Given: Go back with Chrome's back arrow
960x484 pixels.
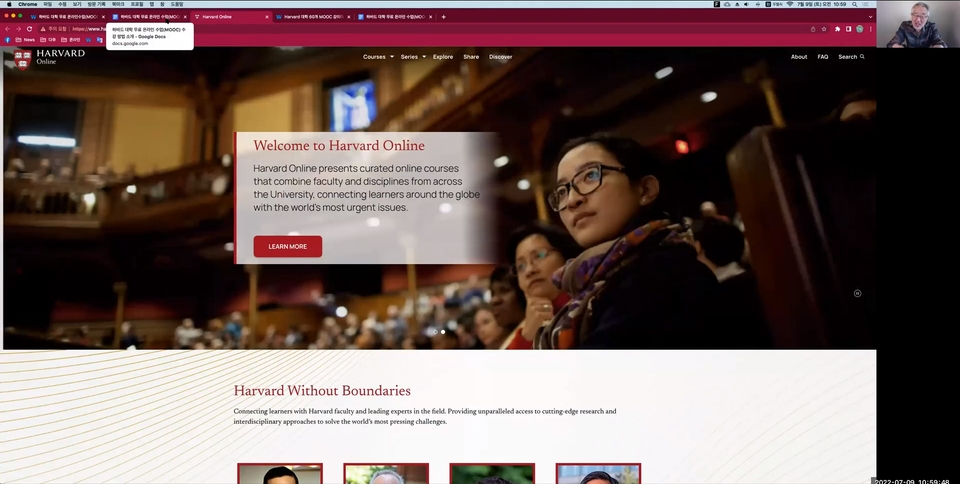Looking at the screenshot, I should pos(7,29).
